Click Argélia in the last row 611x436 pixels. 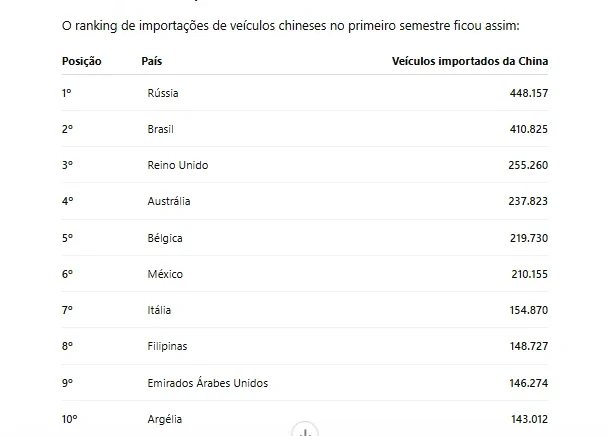click(x=164, y=419)
